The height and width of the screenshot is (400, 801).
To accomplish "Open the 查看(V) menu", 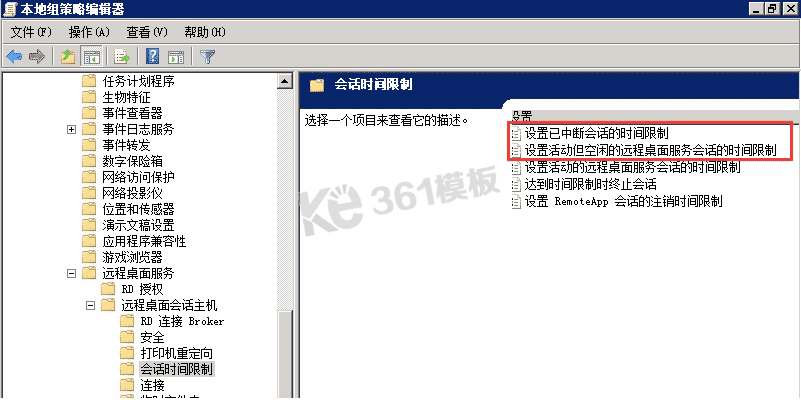I will coord(147,33).
